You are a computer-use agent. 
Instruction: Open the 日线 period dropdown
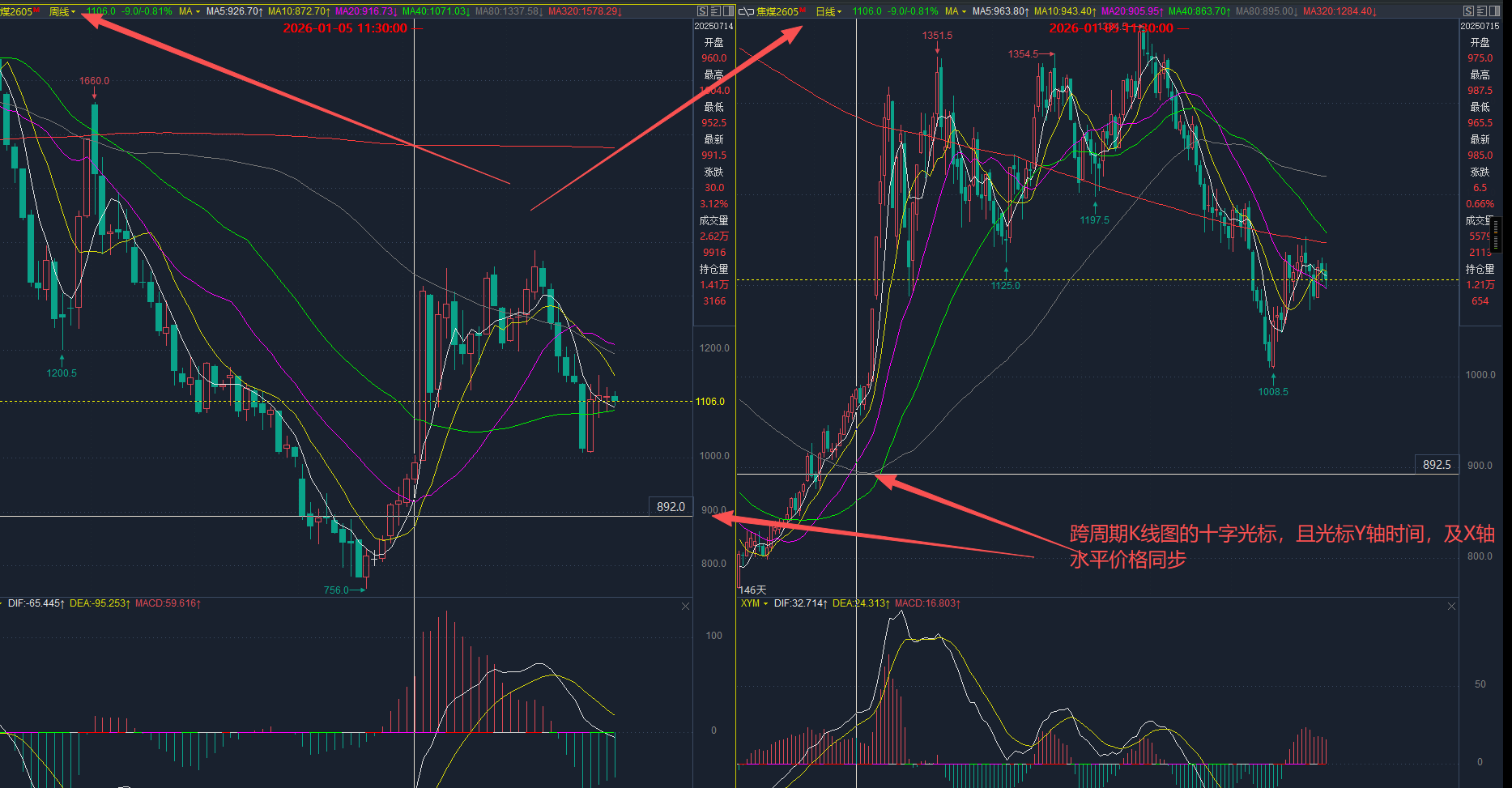[828, 11]
